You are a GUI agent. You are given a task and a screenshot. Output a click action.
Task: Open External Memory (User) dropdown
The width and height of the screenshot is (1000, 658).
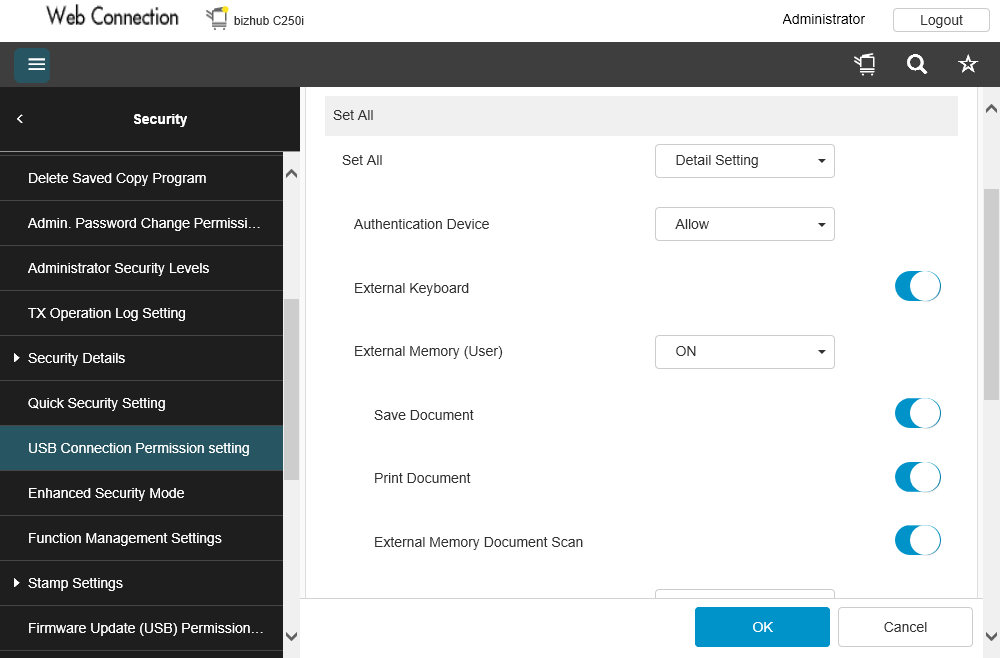point(744,351)
